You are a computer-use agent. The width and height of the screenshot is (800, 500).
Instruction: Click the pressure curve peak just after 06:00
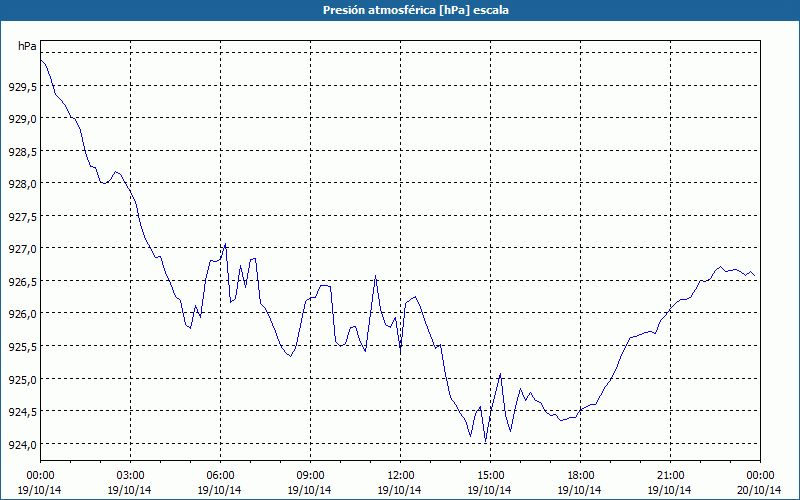tap(226, 244)
